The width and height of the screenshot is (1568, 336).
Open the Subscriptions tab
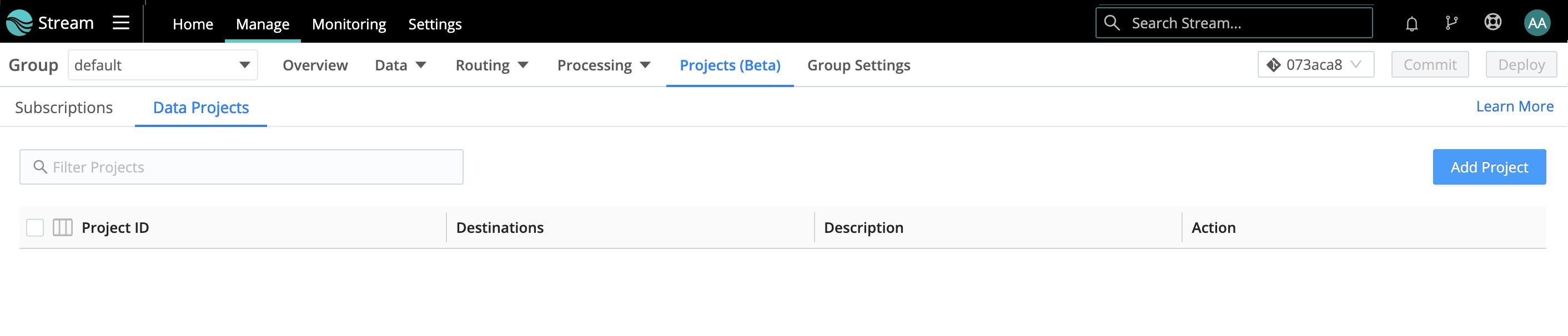coord(63,107)
